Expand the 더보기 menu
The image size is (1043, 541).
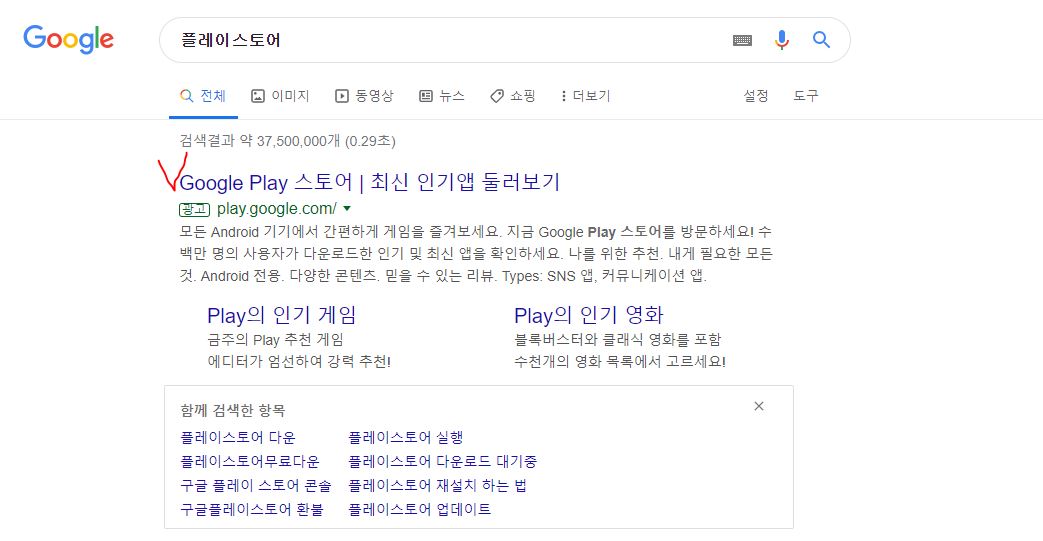585,96
